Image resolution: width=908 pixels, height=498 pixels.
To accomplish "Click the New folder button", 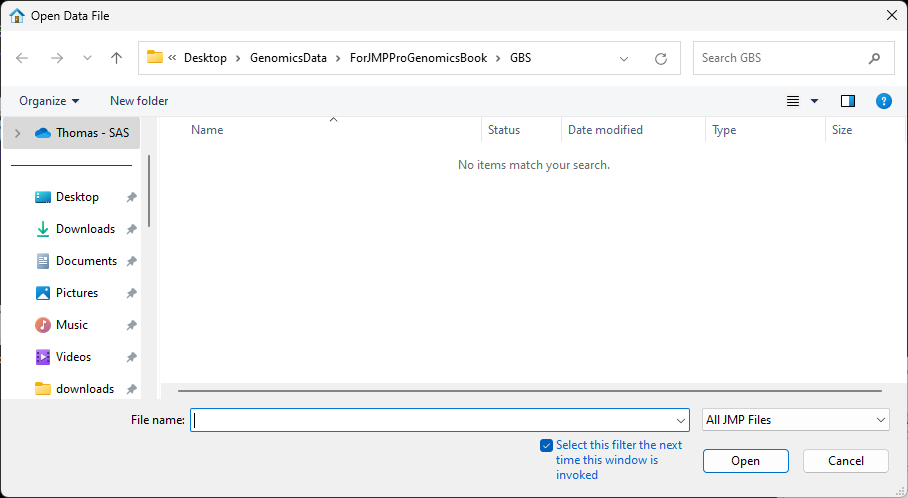I will [139, 101].
